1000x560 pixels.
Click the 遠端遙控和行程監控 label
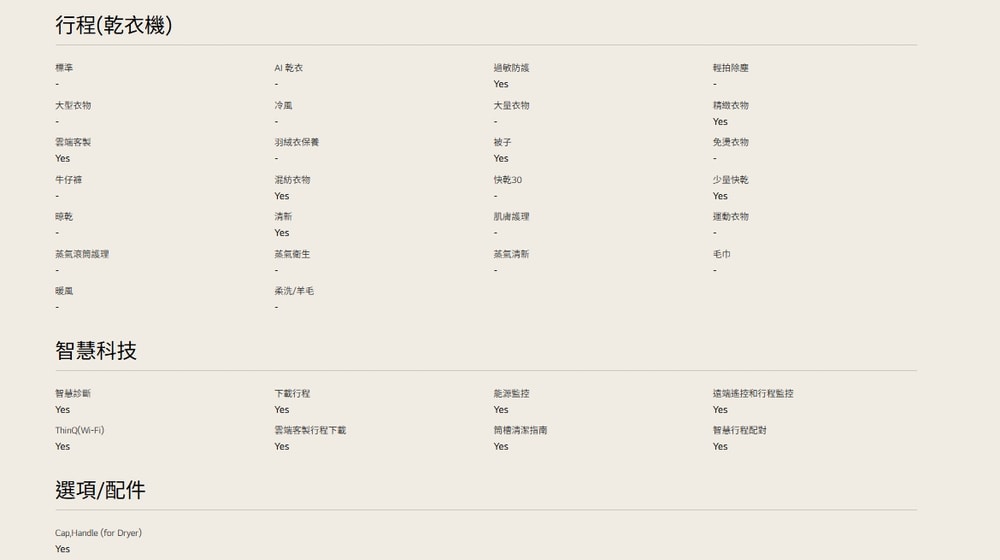[x=753, y=394]
